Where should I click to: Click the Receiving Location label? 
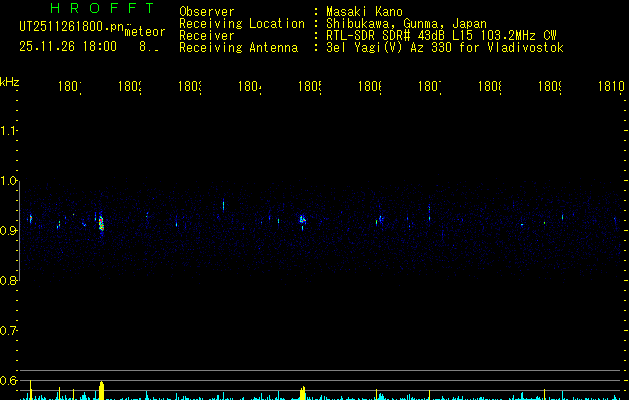point(242,23)
